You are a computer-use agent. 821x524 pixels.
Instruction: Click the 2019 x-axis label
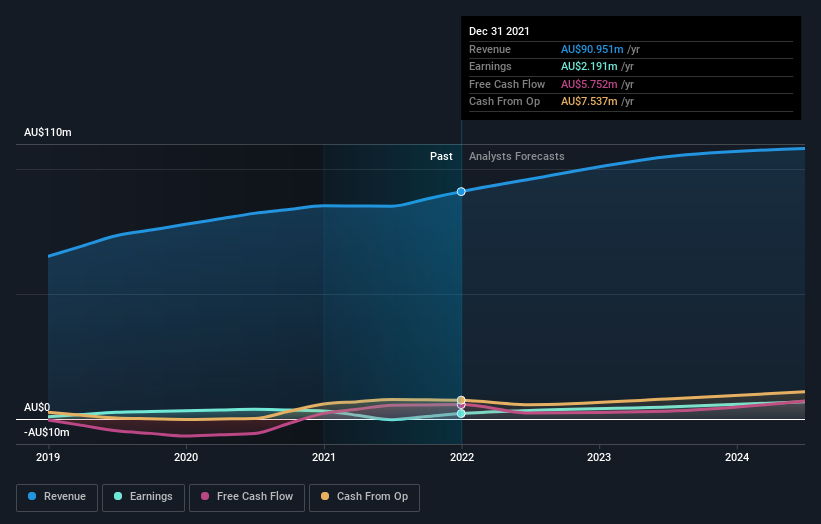click(48, 457)
